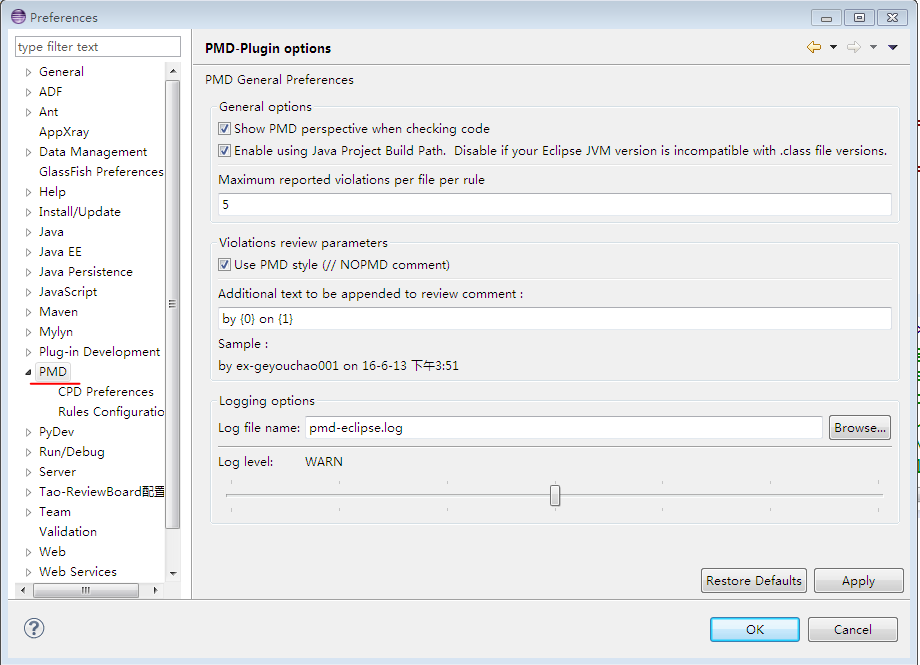
Task: Click the back navigation arrow icon
Action: (x=814, y=47)
